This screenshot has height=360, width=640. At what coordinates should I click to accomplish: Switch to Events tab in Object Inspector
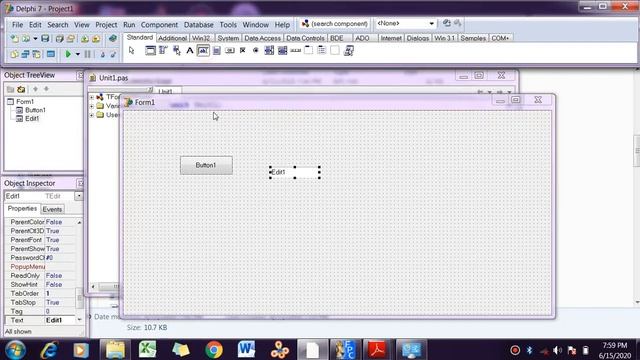[52, 209]
